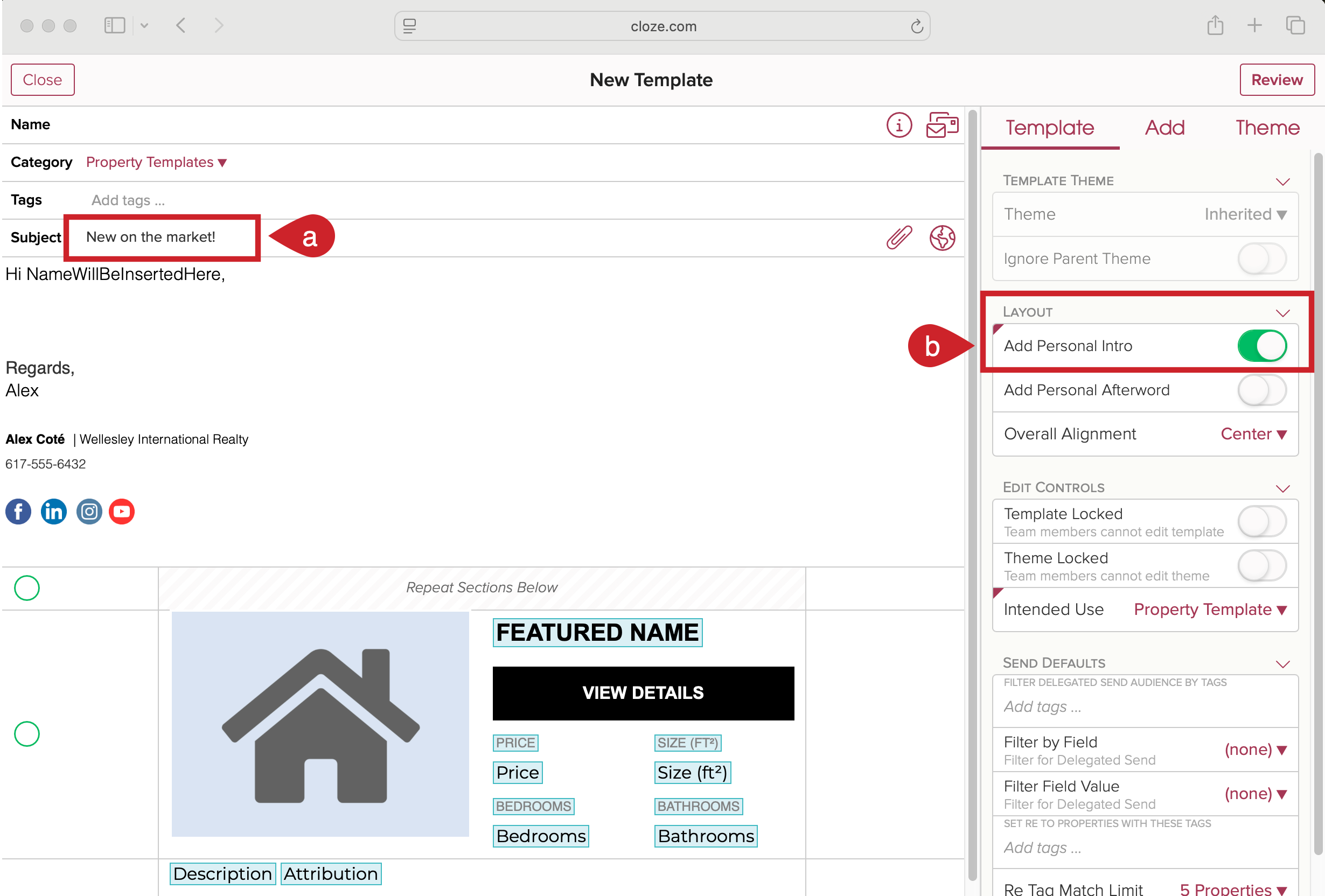This screenshot has height=896, width=1325.
Task: Click the Subject field text
Action: [x=150, y=236]
